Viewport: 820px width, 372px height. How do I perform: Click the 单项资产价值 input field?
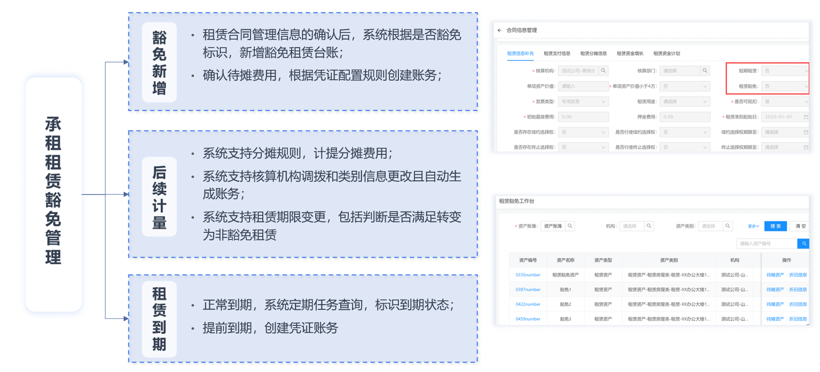(x=583, y=86)
